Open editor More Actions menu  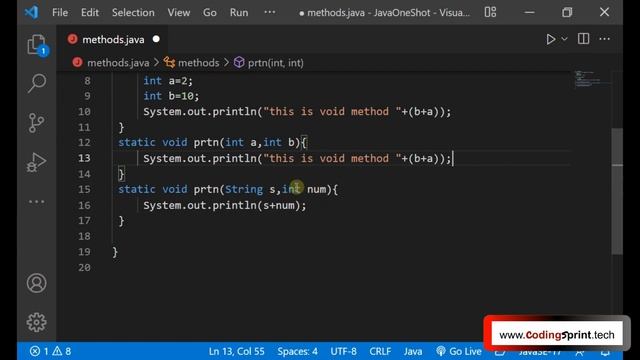[604, 39]
